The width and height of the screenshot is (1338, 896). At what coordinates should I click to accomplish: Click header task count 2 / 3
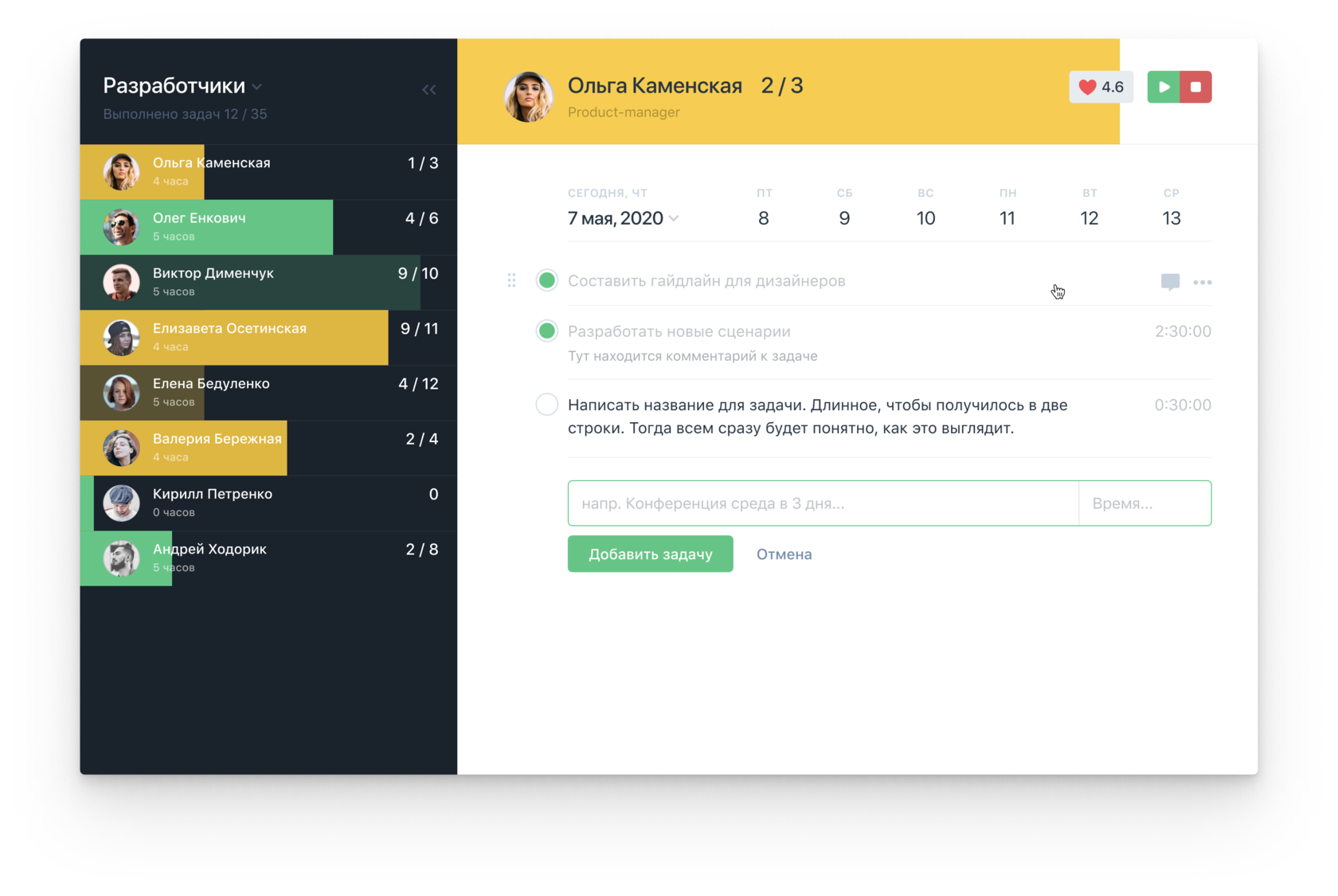coord(781,85)
